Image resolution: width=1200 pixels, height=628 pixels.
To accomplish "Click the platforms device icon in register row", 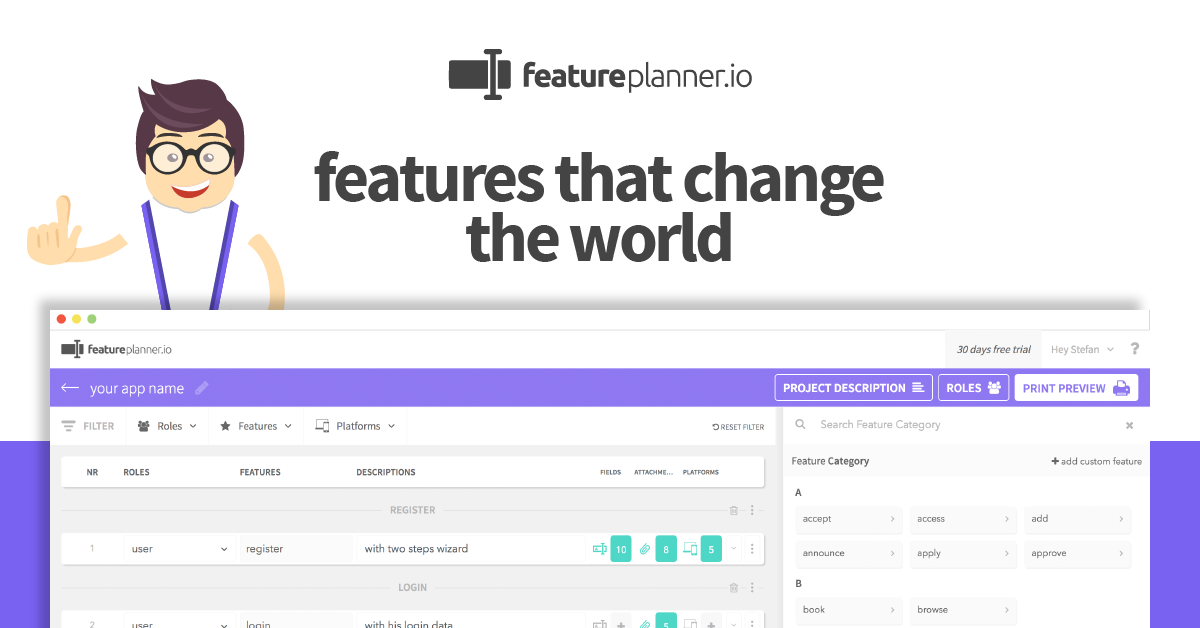I will pyautogui.click(x=690, y=548).
